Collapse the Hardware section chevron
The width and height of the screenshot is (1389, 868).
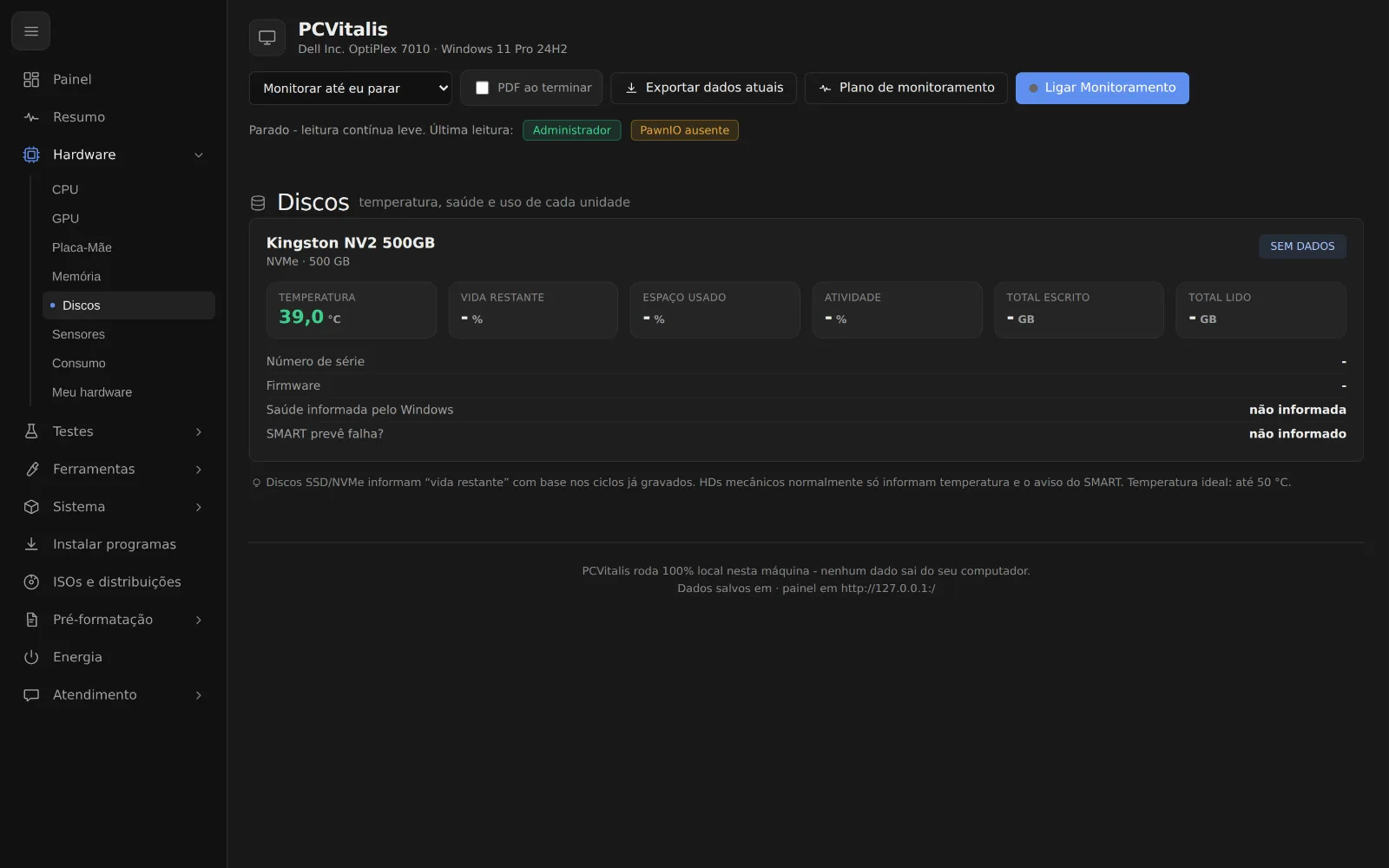tap(199, 155)
